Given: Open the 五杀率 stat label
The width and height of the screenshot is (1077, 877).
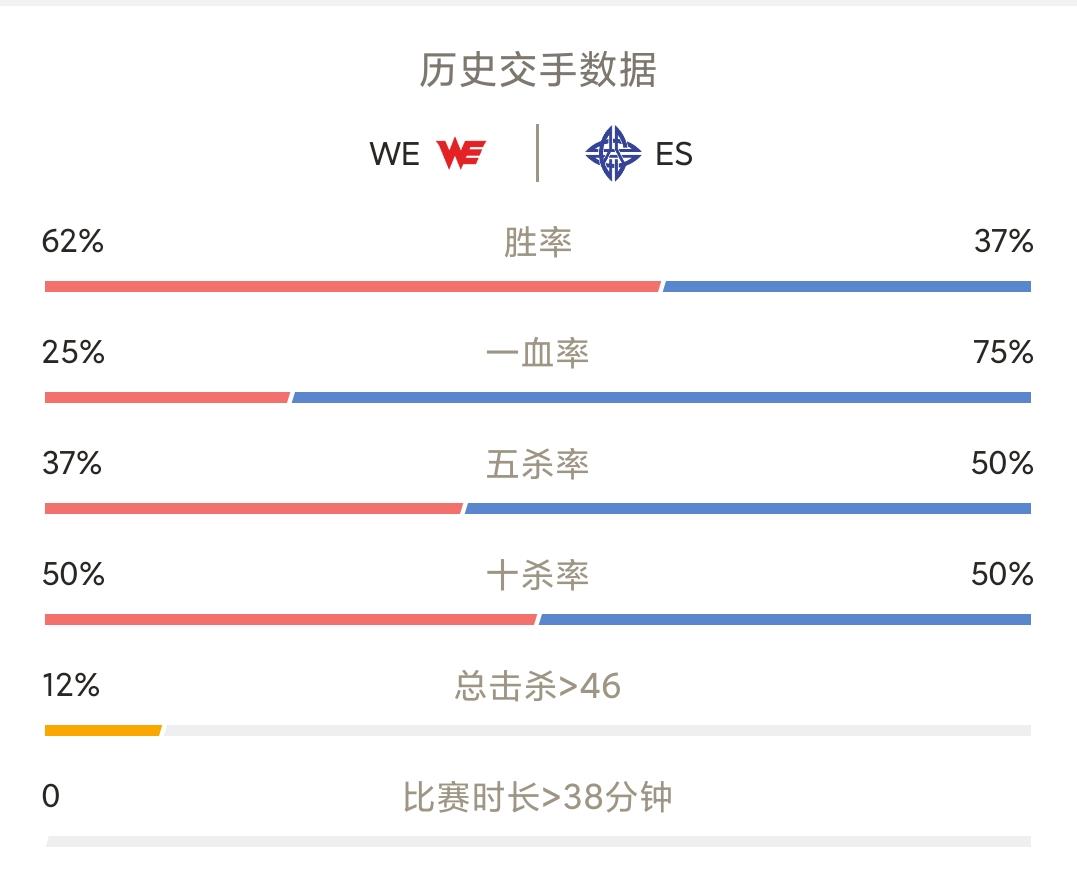Looking at the screenshot, I should [x=538, y=464].
